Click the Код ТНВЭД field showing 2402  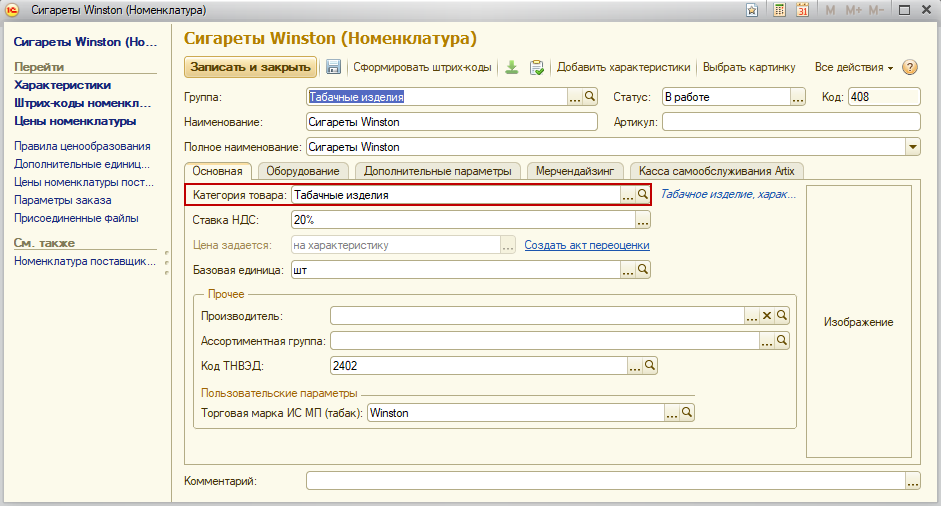[478, 366]
